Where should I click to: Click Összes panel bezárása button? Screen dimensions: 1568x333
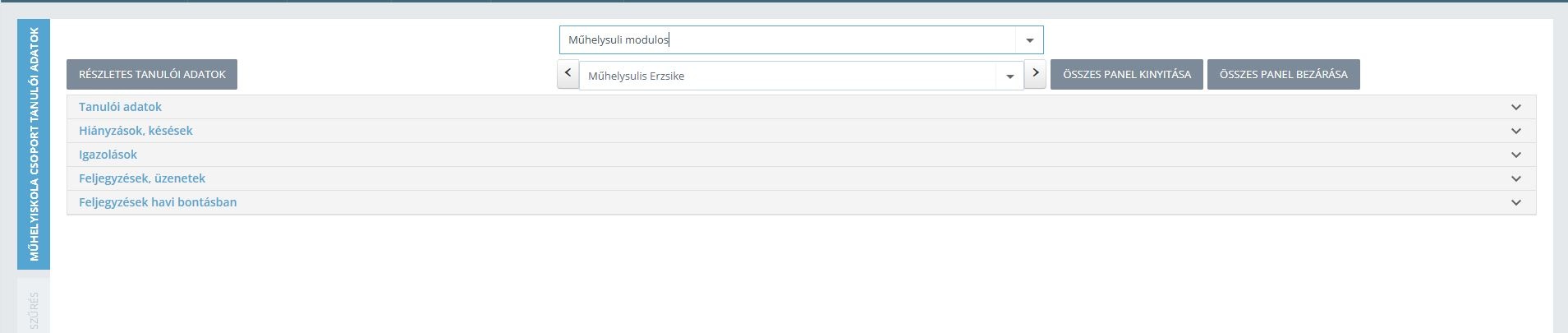point(1283,74)
